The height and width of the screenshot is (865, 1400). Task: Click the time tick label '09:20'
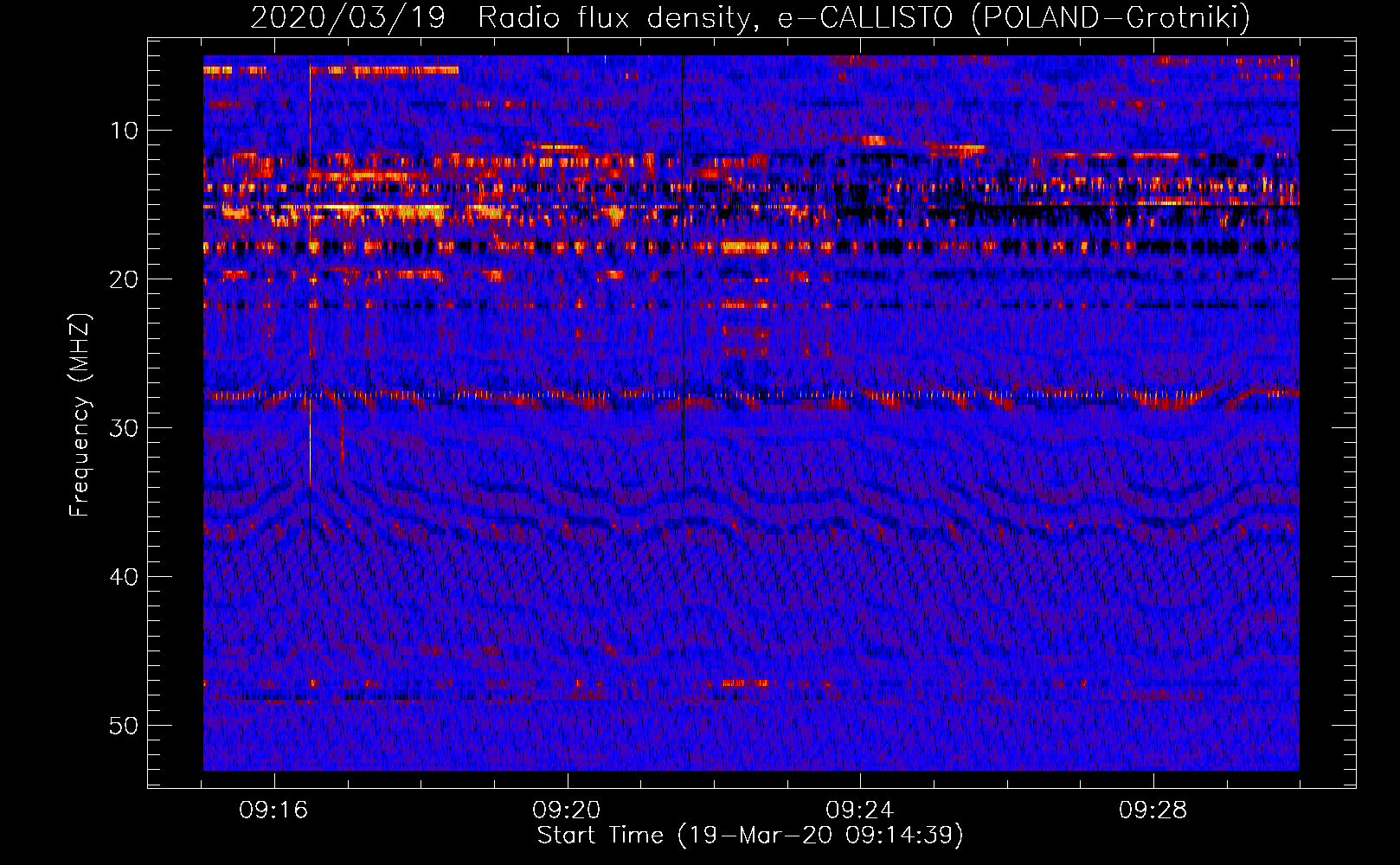coord(567,811)
